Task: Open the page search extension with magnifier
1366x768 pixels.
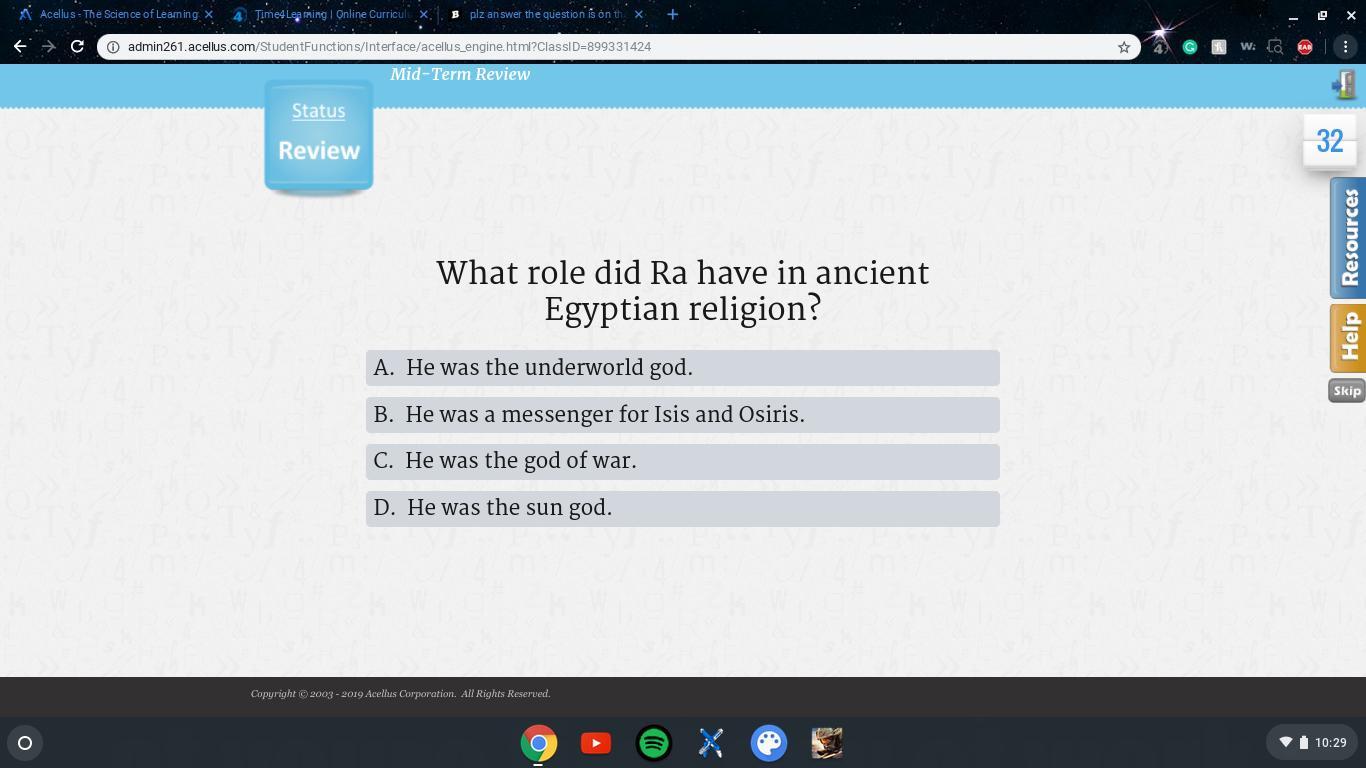Action: coord(1275,47)
